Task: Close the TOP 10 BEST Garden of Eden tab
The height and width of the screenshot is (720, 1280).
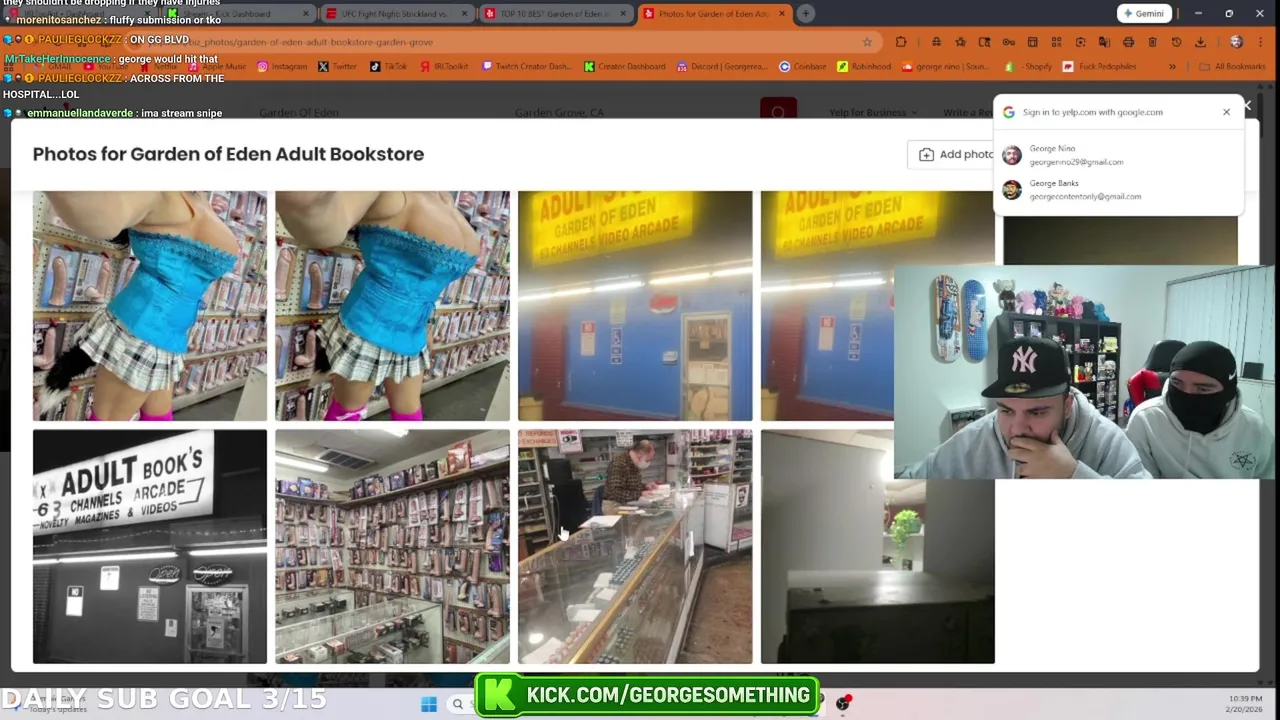Action: (x=623, y=14)
